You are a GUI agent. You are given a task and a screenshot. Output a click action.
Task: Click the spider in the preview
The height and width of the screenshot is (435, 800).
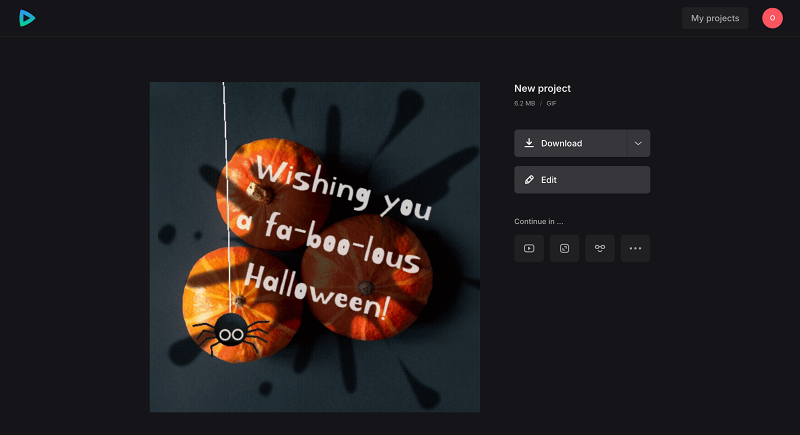click(x=230, y=328)
